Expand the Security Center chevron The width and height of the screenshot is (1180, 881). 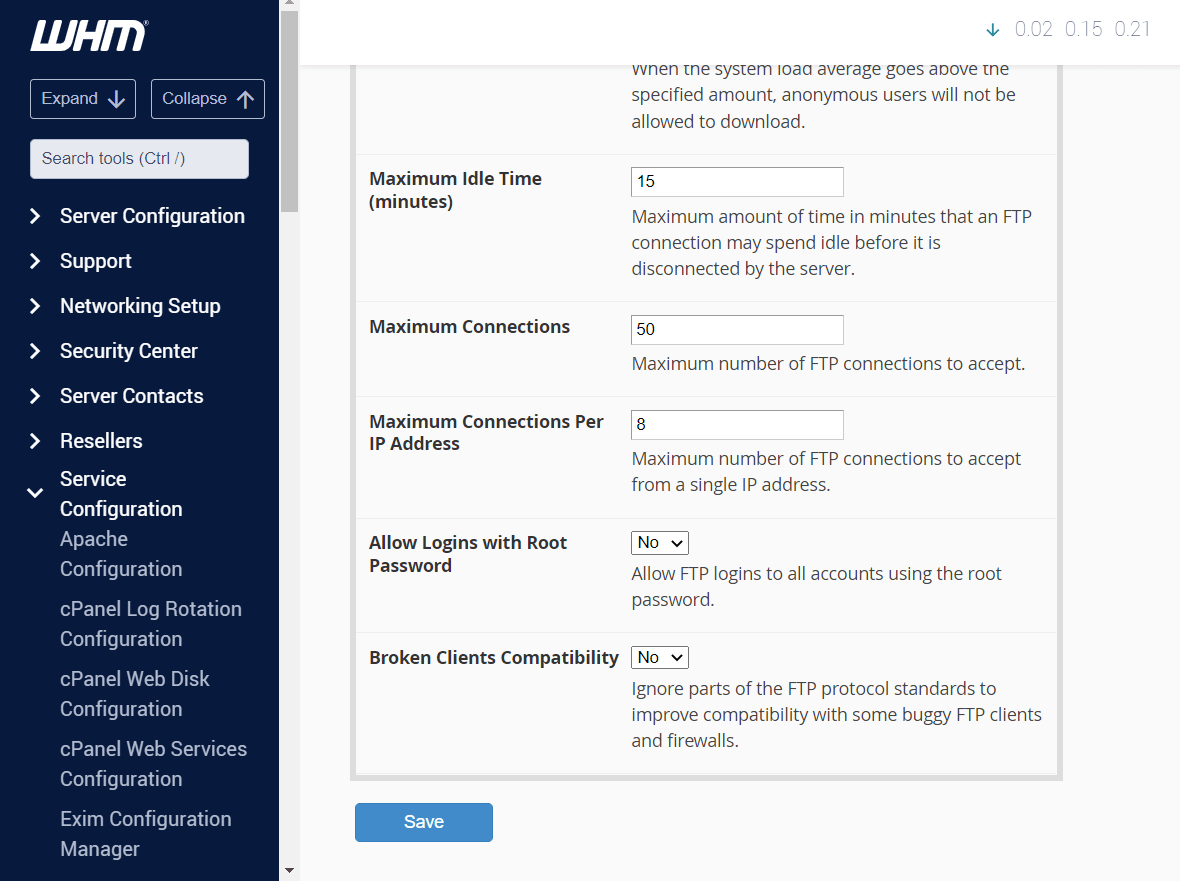tap(35, 351)
